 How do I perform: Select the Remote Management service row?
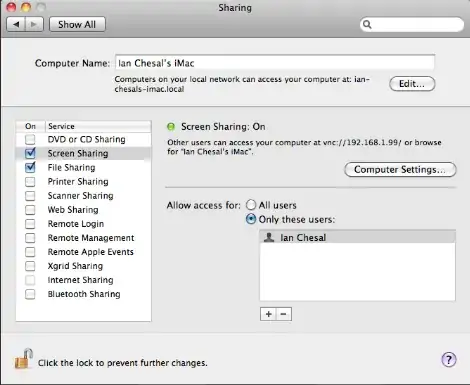[83, 238]
